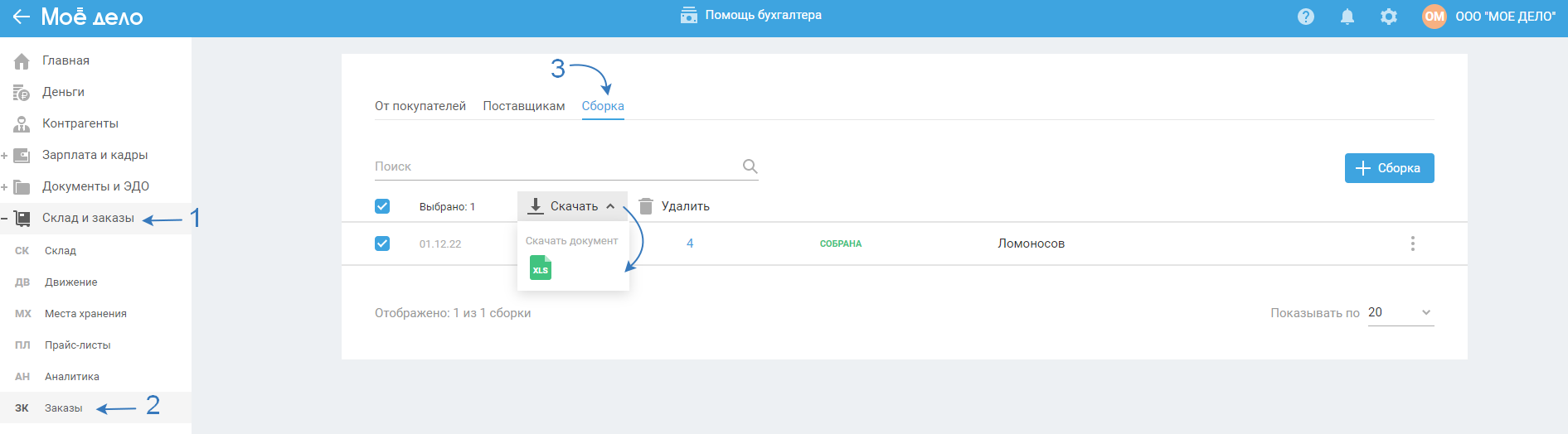Open the notifications bell
Viewport: 1568px width, 434px height.
click(x=1347, y=17)
